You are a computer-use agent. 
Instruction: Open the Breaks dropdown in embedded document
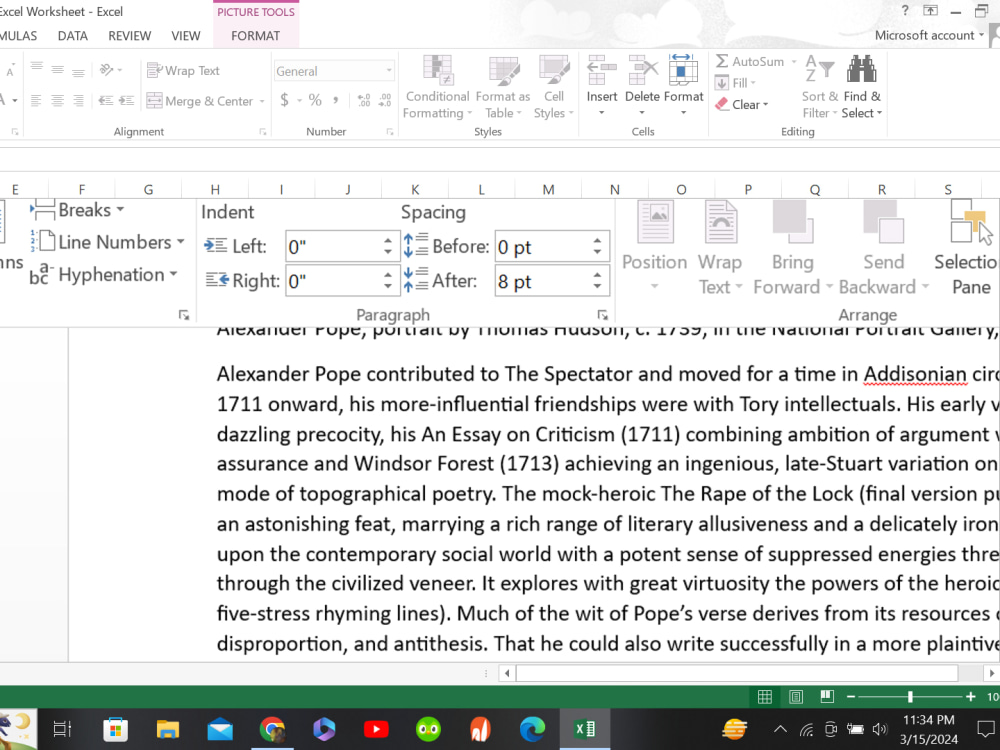(77, 210)
